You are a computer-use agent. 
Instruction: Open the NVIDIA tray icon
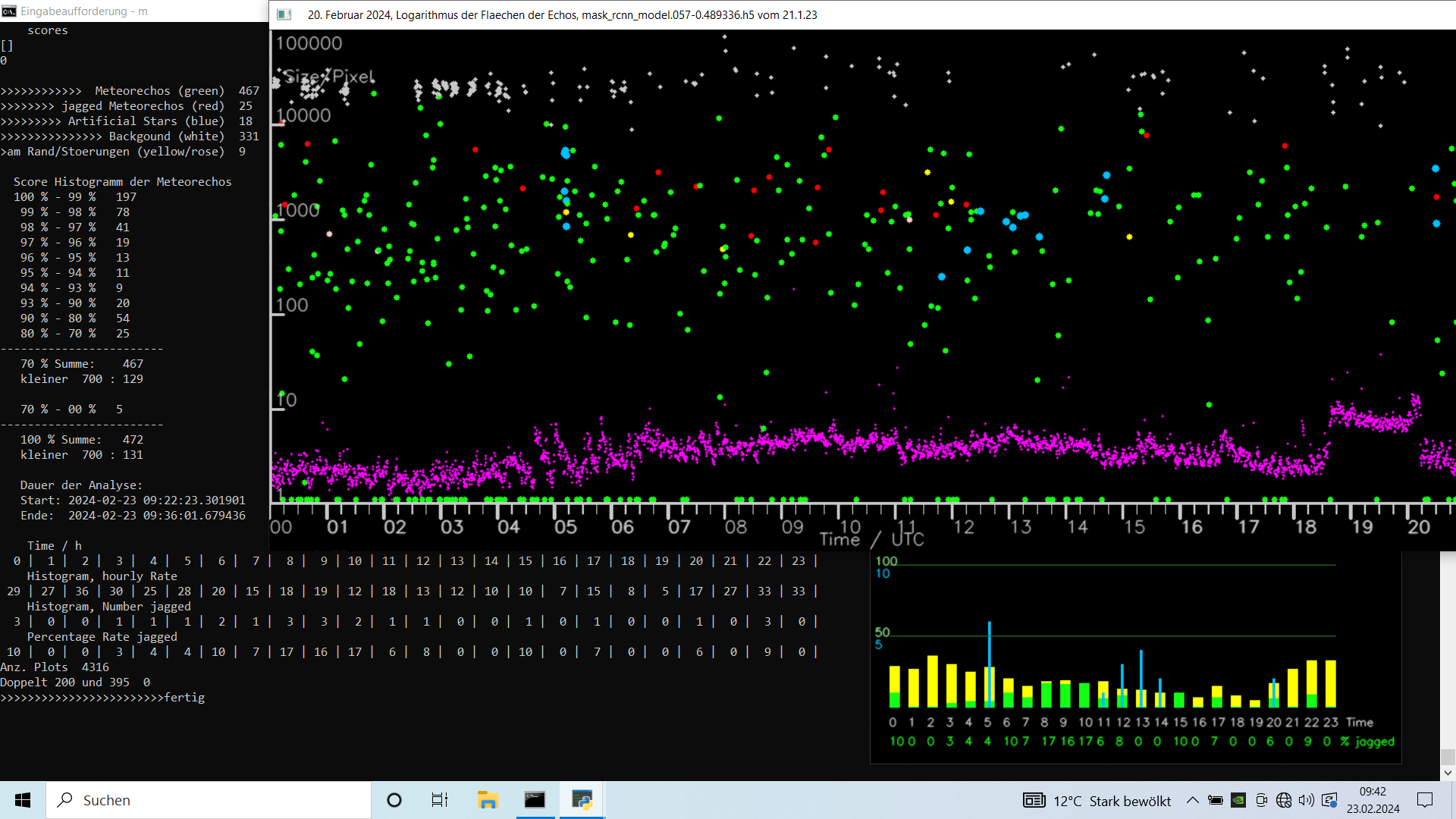(x=1238, y=800)
